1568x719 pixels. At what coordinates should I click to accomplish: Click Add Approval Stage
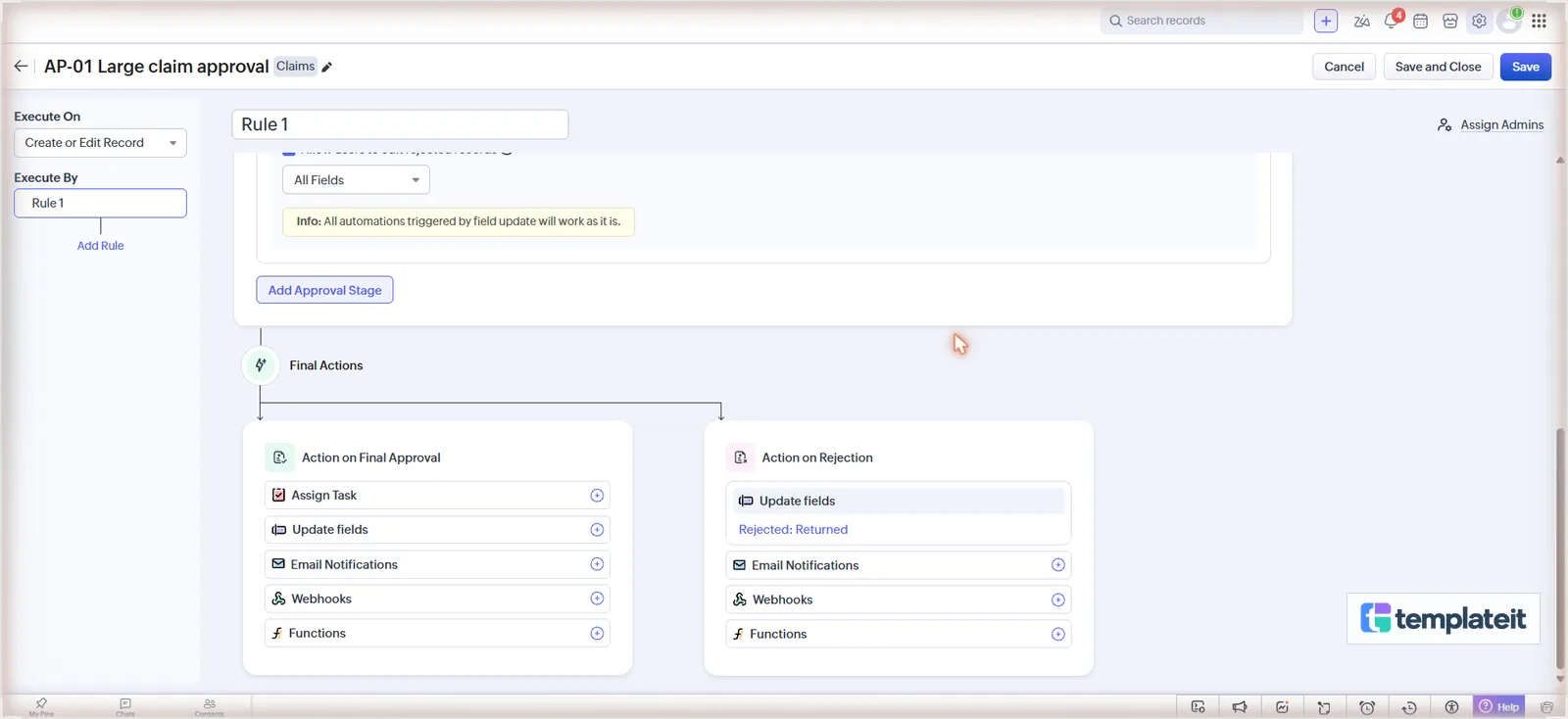point(324,290)
